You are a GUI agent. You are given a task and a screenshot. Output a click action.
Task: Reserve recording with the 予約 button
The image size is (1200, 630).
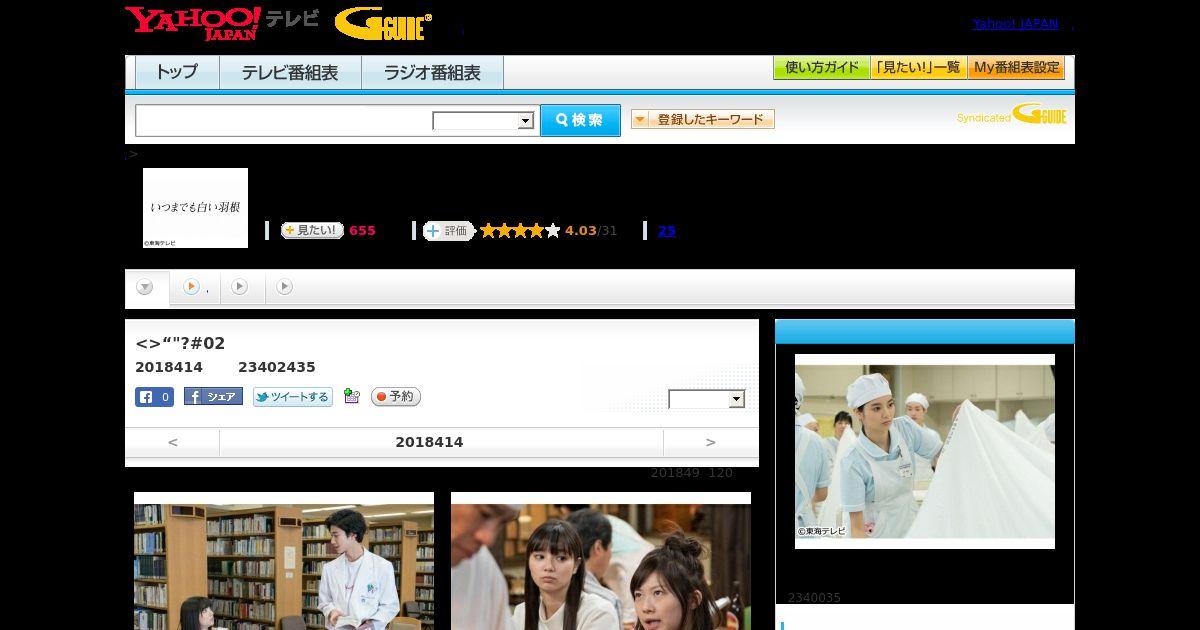(396, 397)
